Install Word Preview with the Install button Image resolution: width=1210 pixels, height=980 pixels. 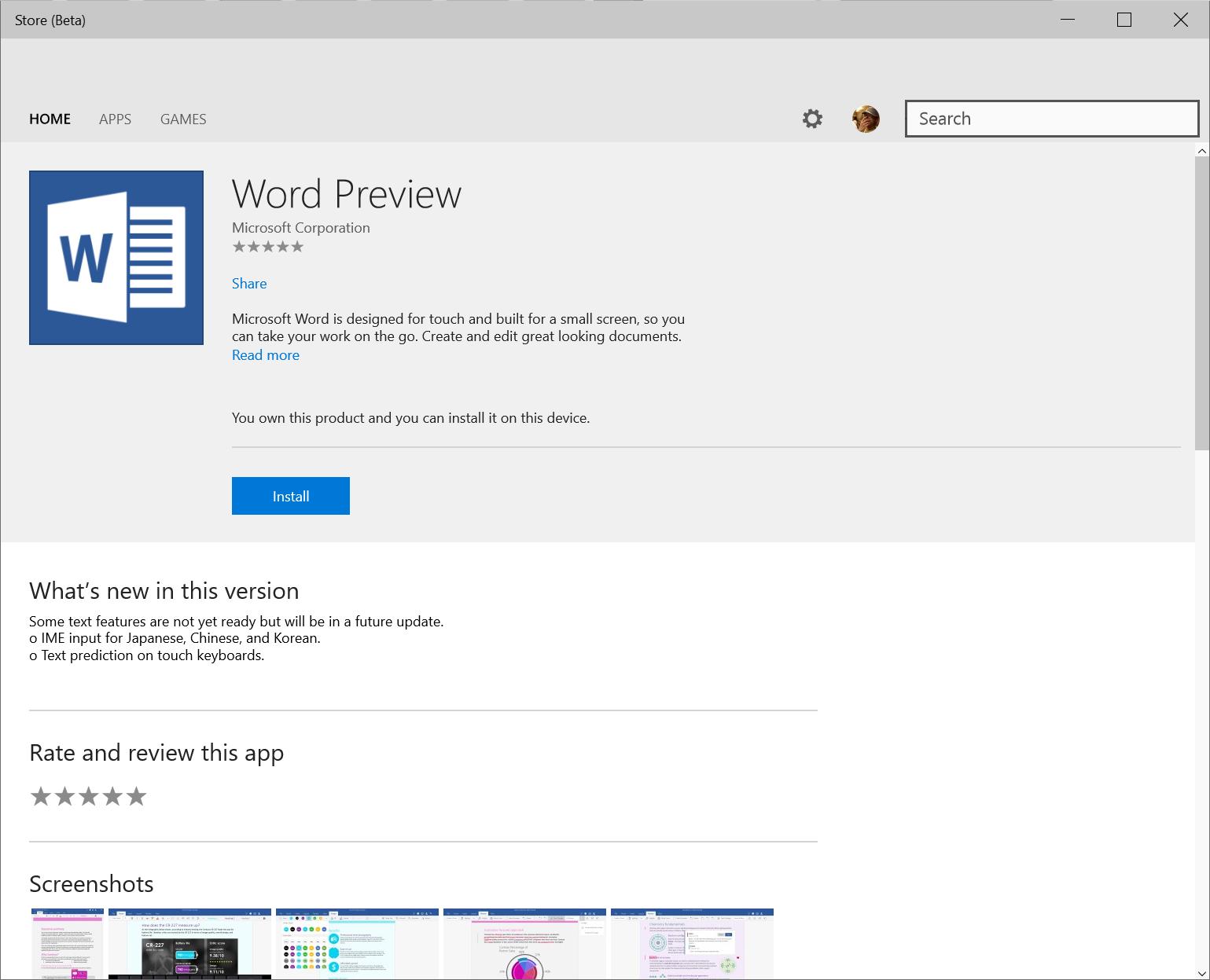(x=291, y=496)
